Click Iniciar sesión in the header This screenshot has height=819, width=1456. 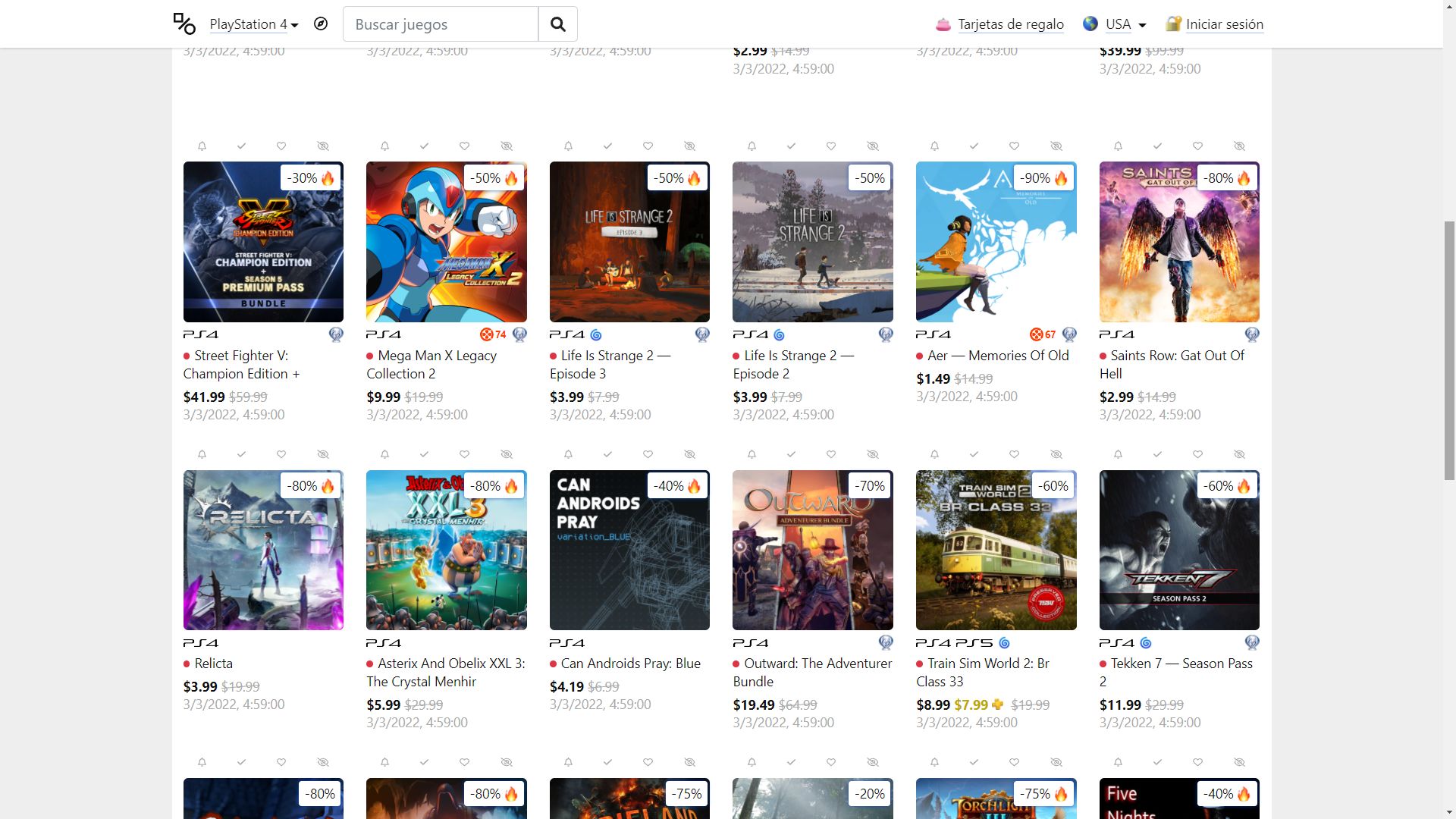[x=1224, y=24]
